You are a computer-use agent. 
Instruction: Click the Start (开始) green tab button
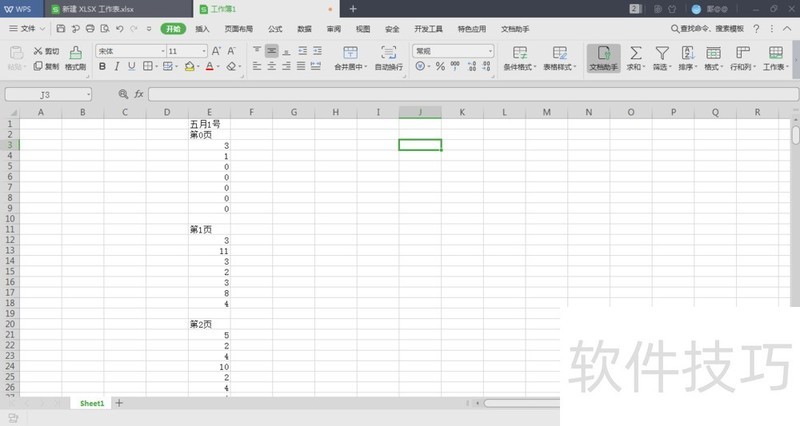(x=173, y=29)
